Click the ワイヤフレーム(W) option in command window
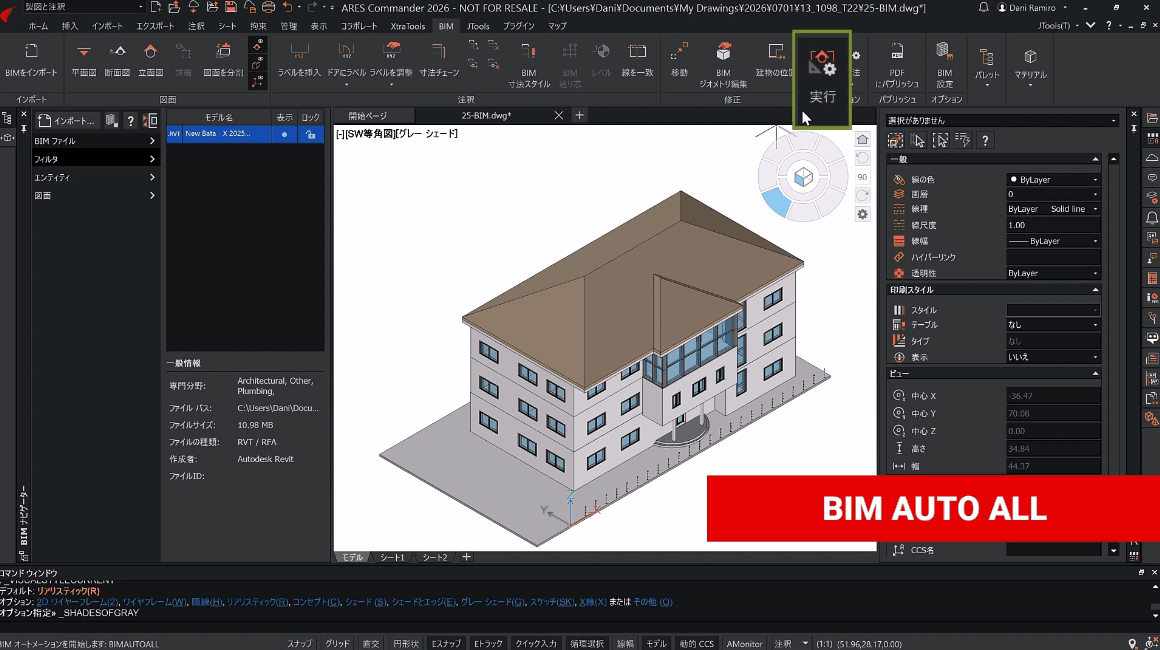 154,602
